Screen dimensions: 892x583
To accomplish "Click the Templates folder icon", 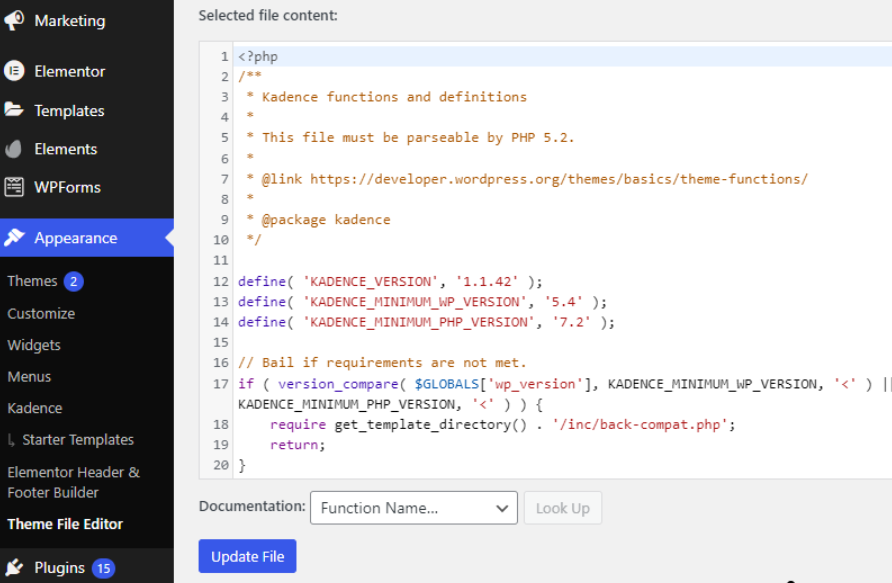I will coord(14,110).
